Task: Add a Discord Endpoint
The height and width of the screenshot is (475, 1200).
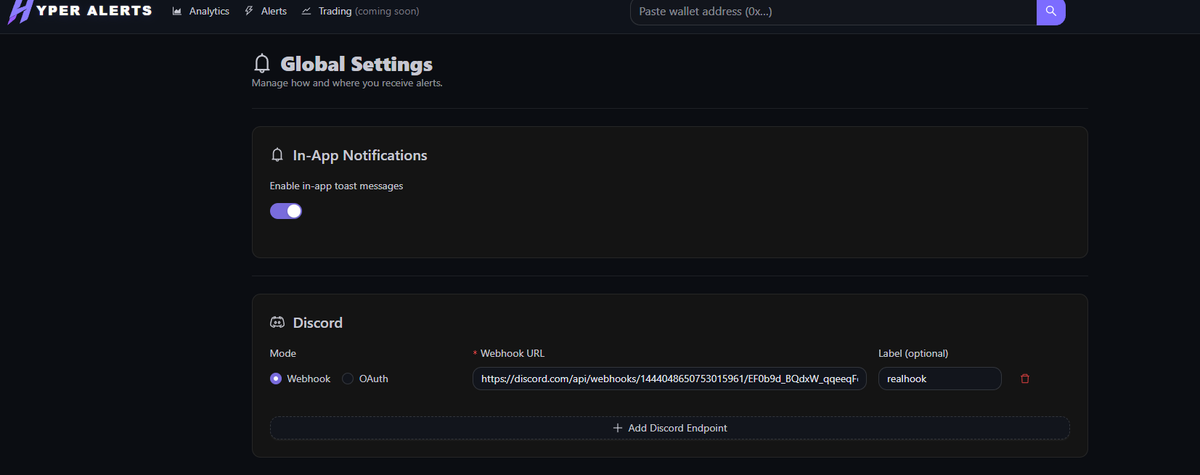Action: (670, 428)
